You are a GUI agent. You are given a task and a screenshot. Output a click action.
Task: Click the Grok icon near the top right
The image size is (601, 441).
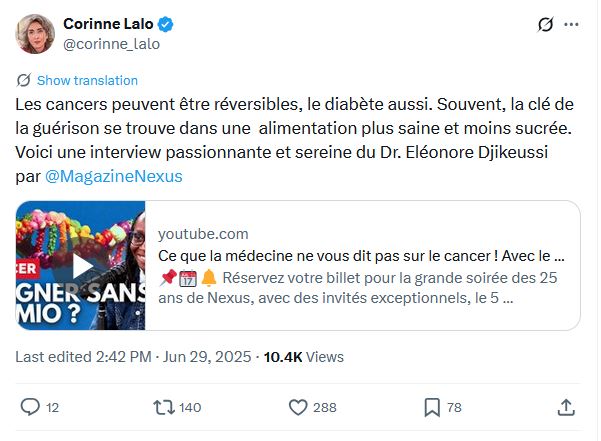tap(546, 24)
